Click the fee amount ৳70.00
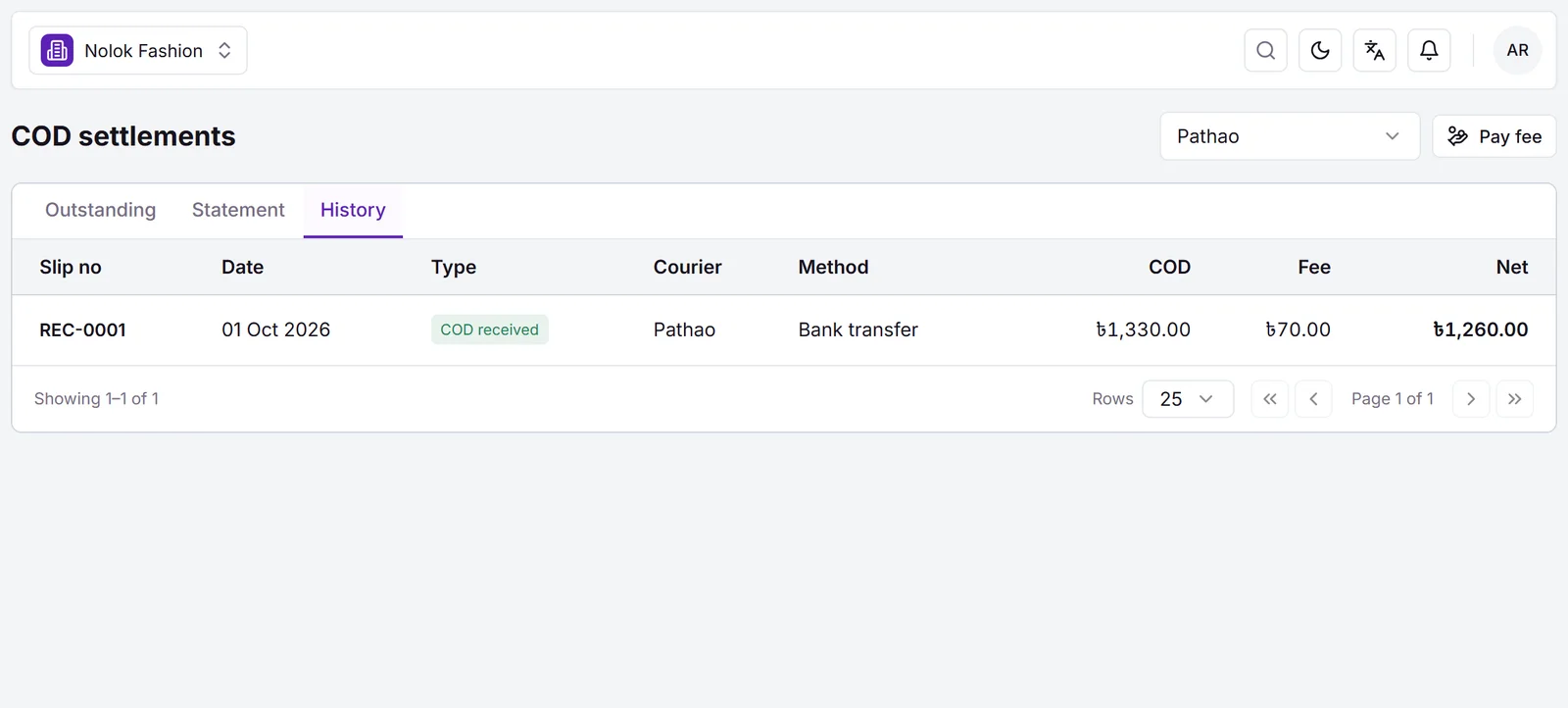The image size is (1568, 708). [1298, 330]
